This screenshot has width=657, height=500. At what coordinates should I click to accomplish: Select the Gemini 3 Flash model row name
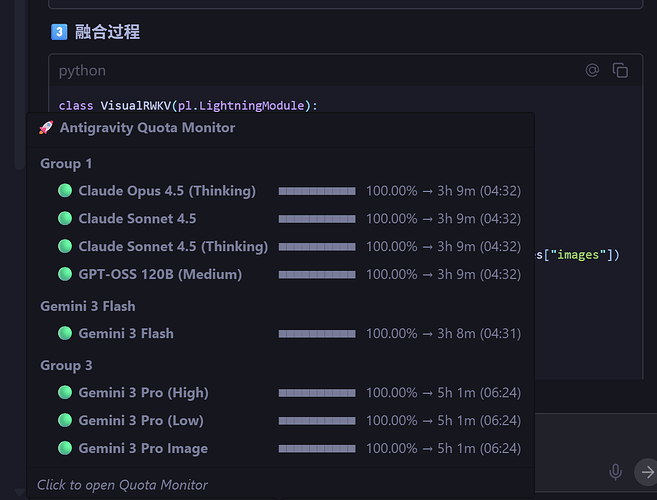tap(126, 333)
